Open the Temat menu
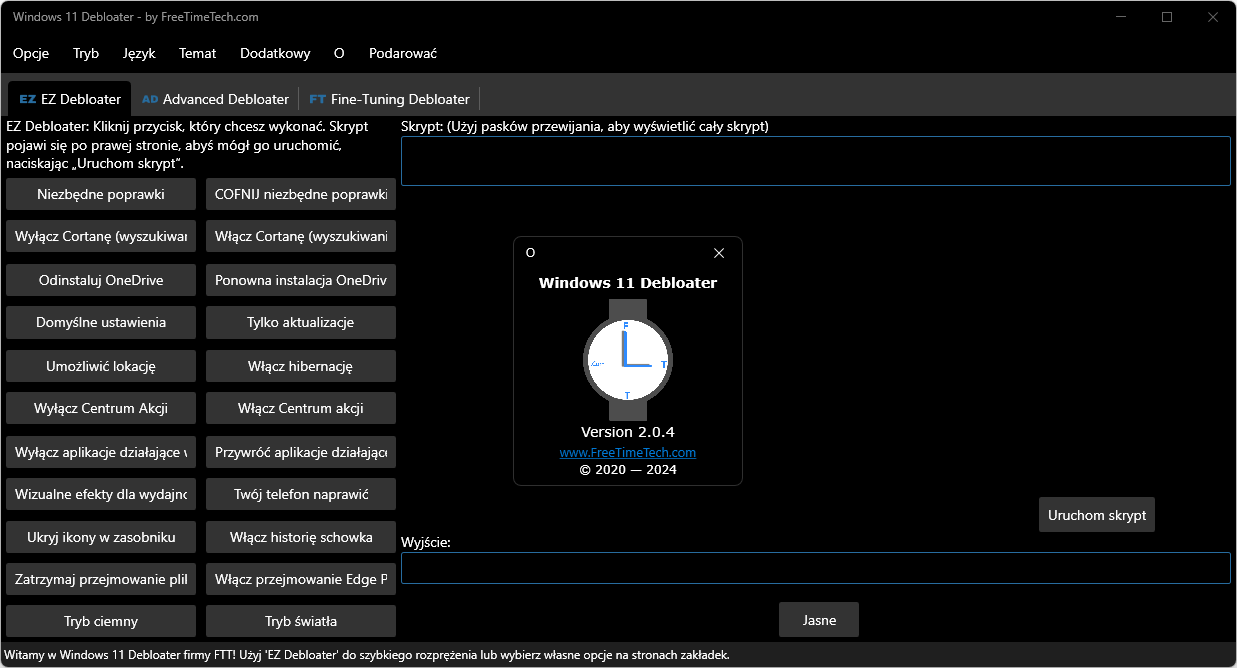Screen dimensions: 1237x668 (x=197, y=53)
